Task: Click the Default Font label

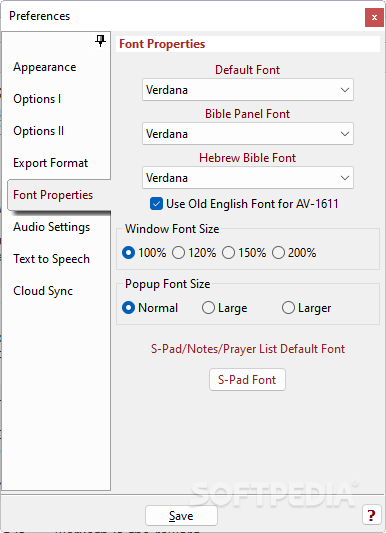Action: pos(247,70)
